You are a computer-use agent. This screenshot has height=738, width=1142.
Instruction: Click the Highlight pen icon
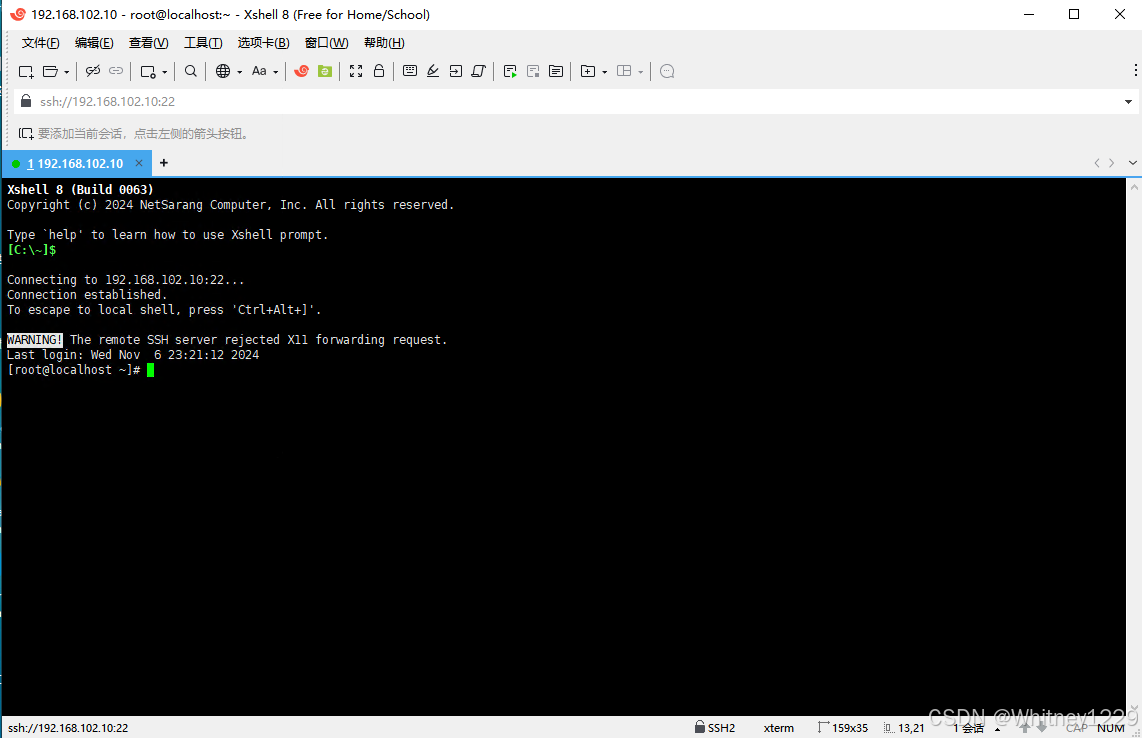pyautogui.click(x=433, y=71)
